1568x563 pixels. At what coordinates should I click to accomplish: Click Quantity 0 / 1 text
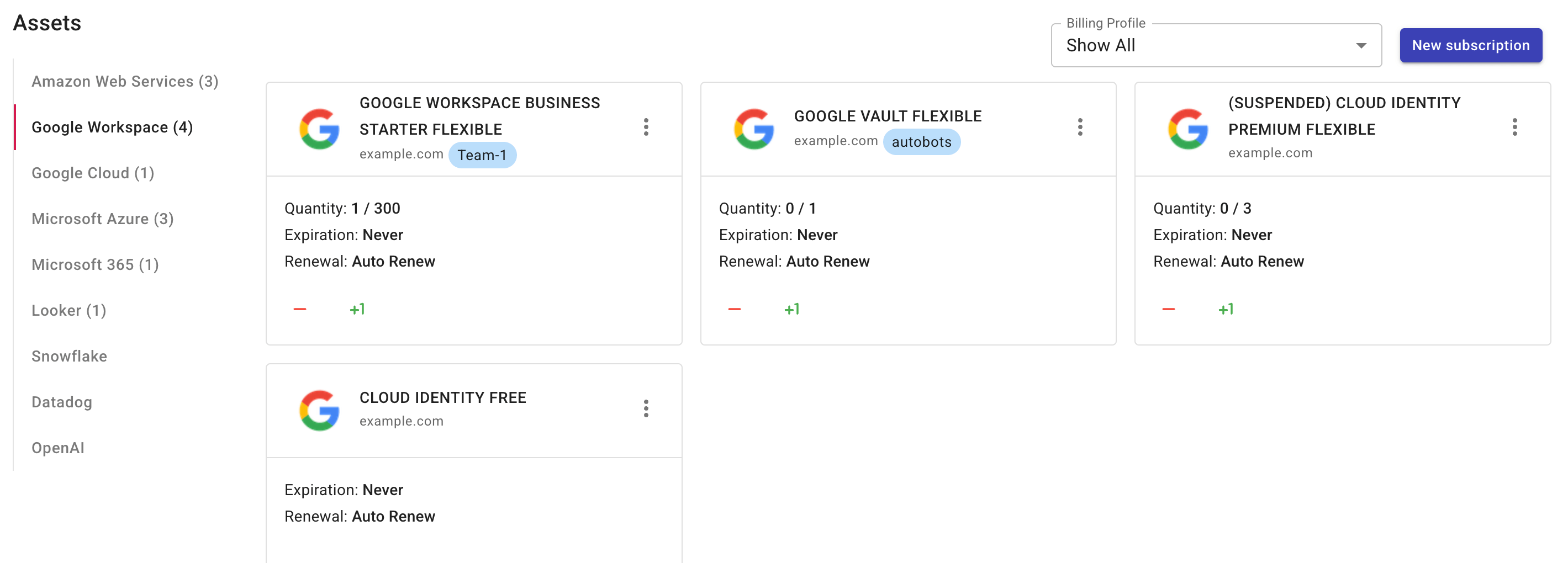click(767, 209)
